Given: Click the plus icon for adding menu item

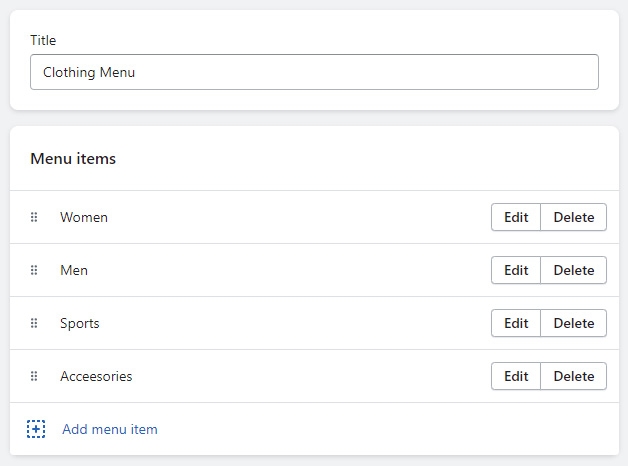Looking at the screenshot, I should [x=36, y=429].
